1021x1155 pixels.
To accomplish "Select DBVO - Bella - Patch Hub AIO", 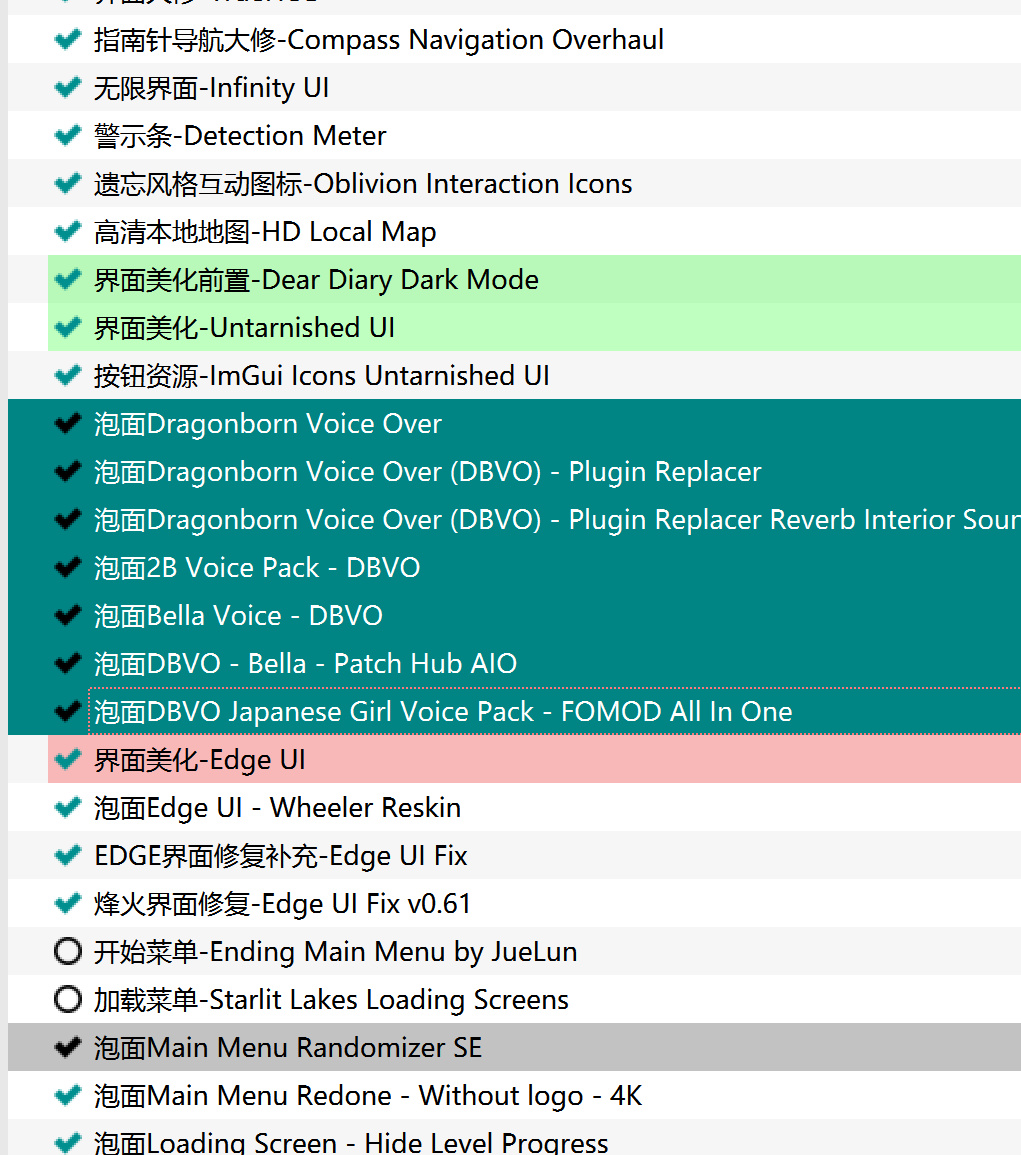I will click(x=305, y=664).
